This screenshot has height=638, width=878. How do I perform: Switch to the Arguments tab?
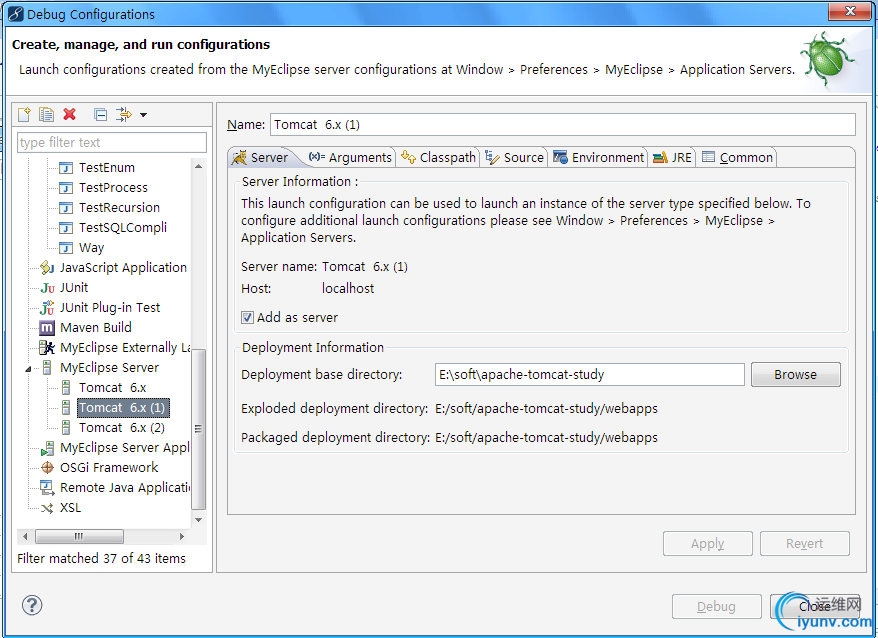351,157
